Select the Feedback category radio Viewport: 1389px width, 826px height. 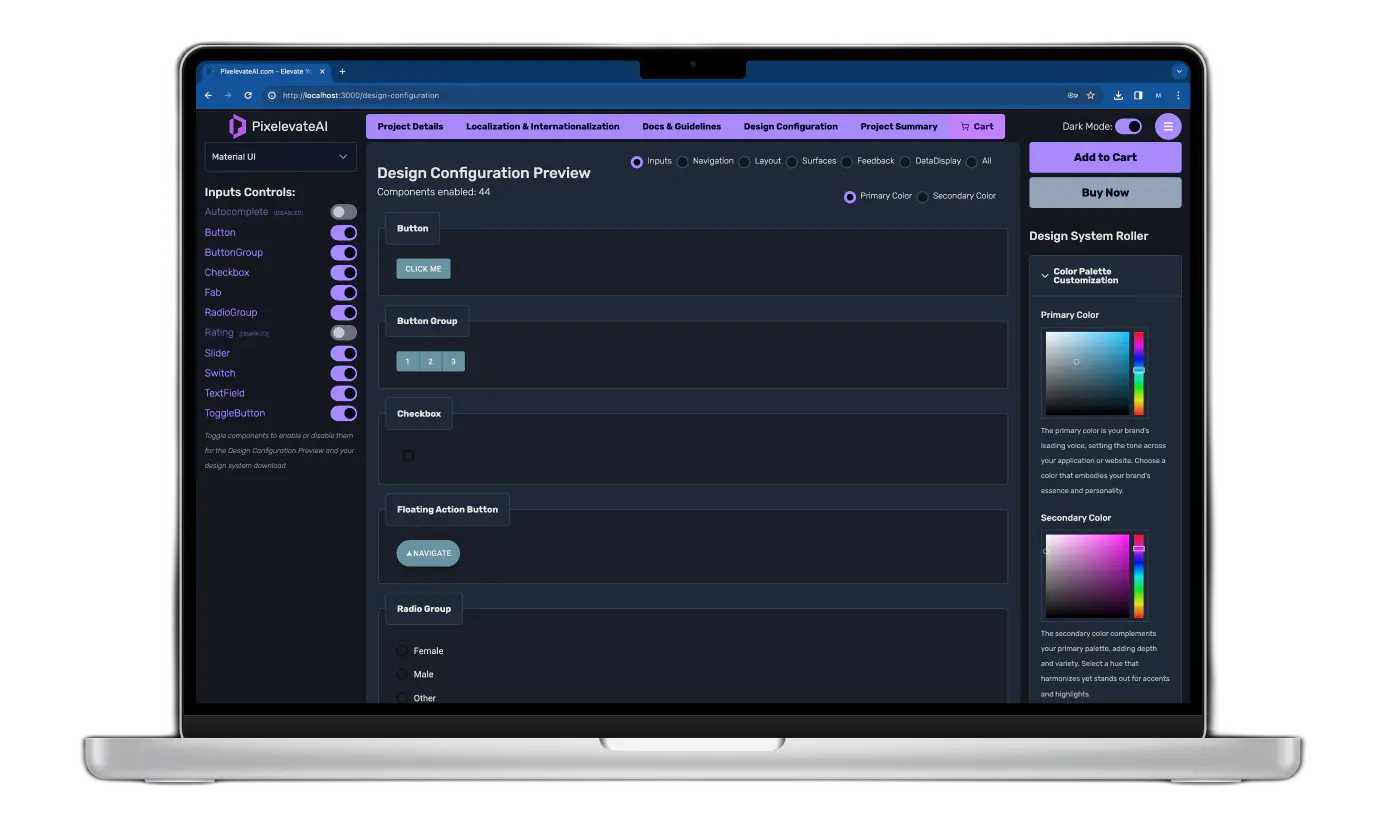click(847, 162)
